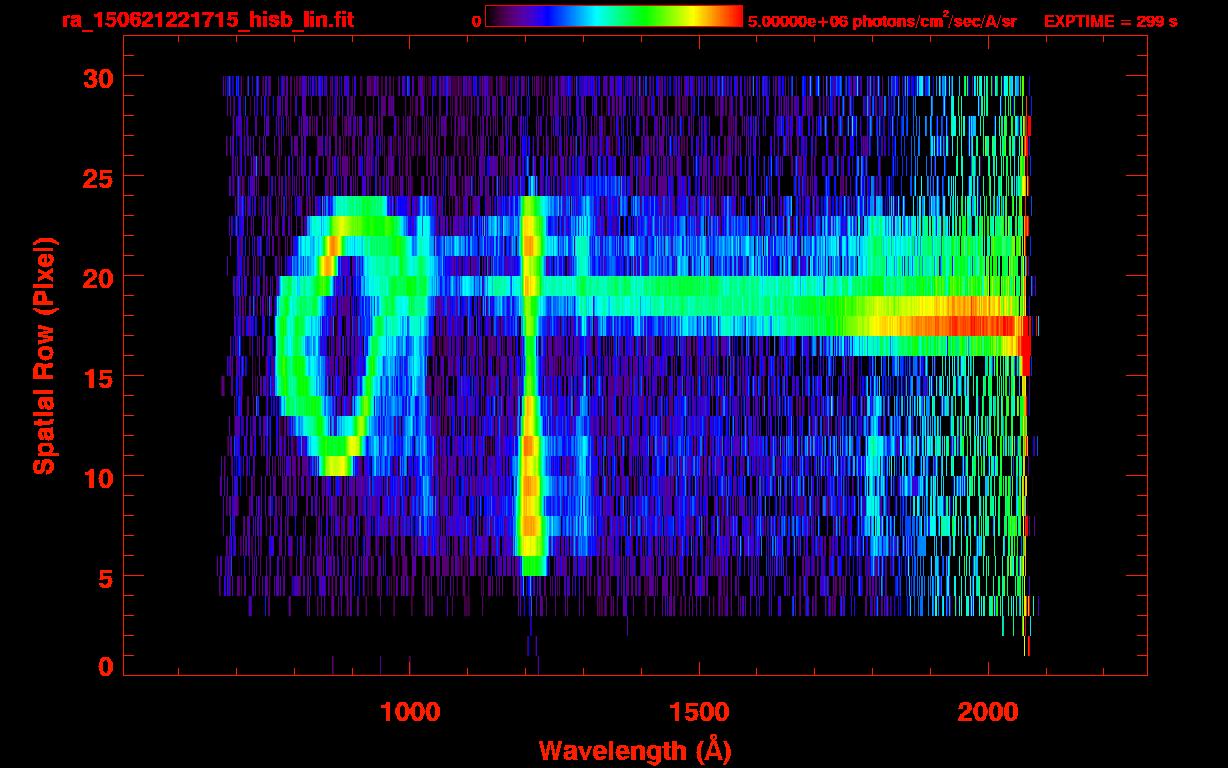This screenshot has height=768, width=1228.
Task: Click the dark purple end of the color bar
Action: (496, 16)
